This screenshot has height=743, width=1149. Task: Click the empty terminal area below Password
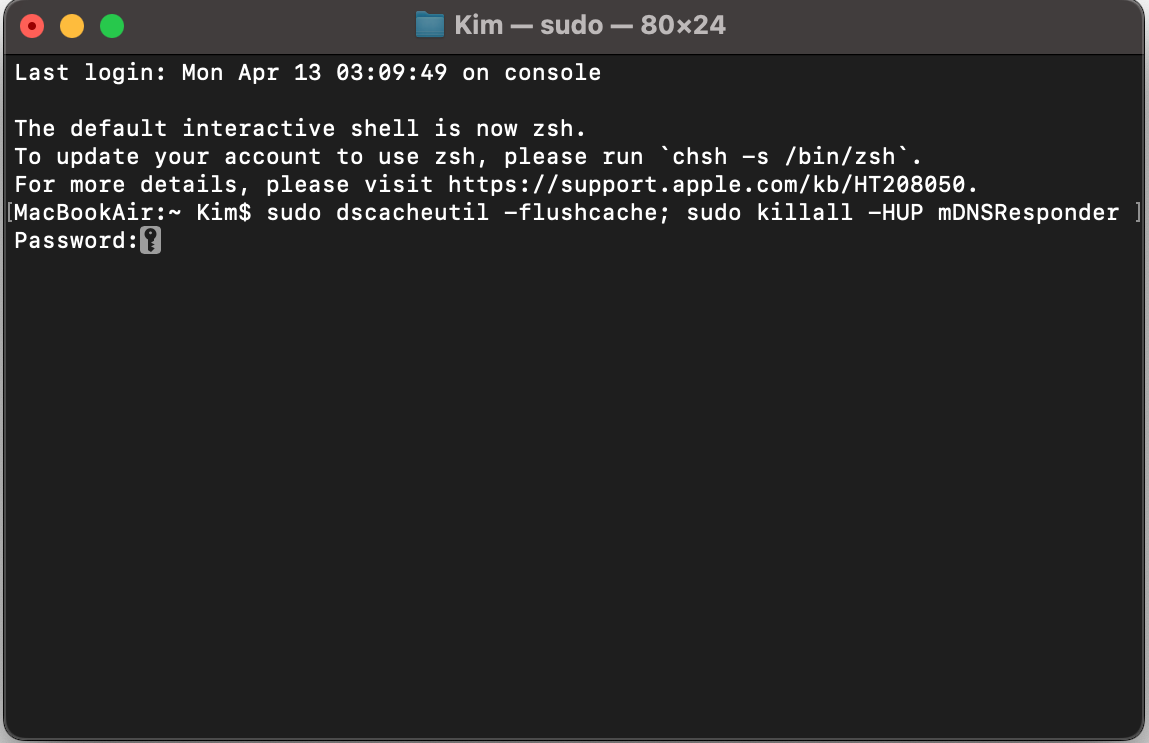pos(574,480)
